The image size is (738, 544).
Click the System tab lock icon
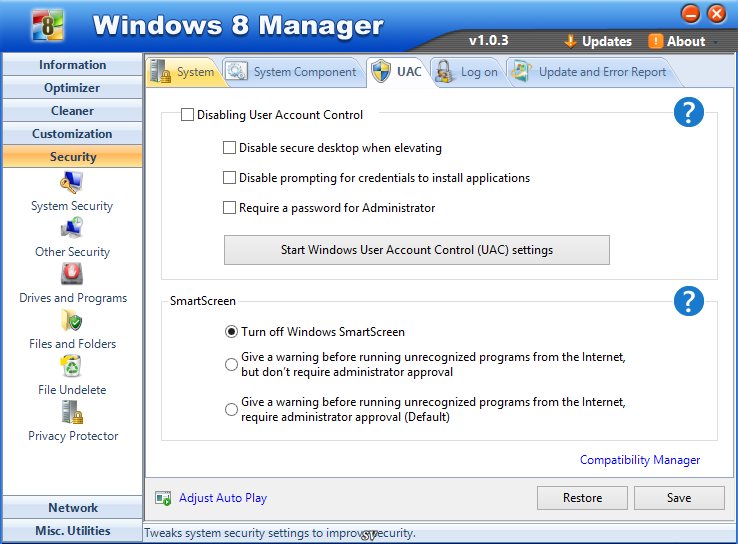160,72
